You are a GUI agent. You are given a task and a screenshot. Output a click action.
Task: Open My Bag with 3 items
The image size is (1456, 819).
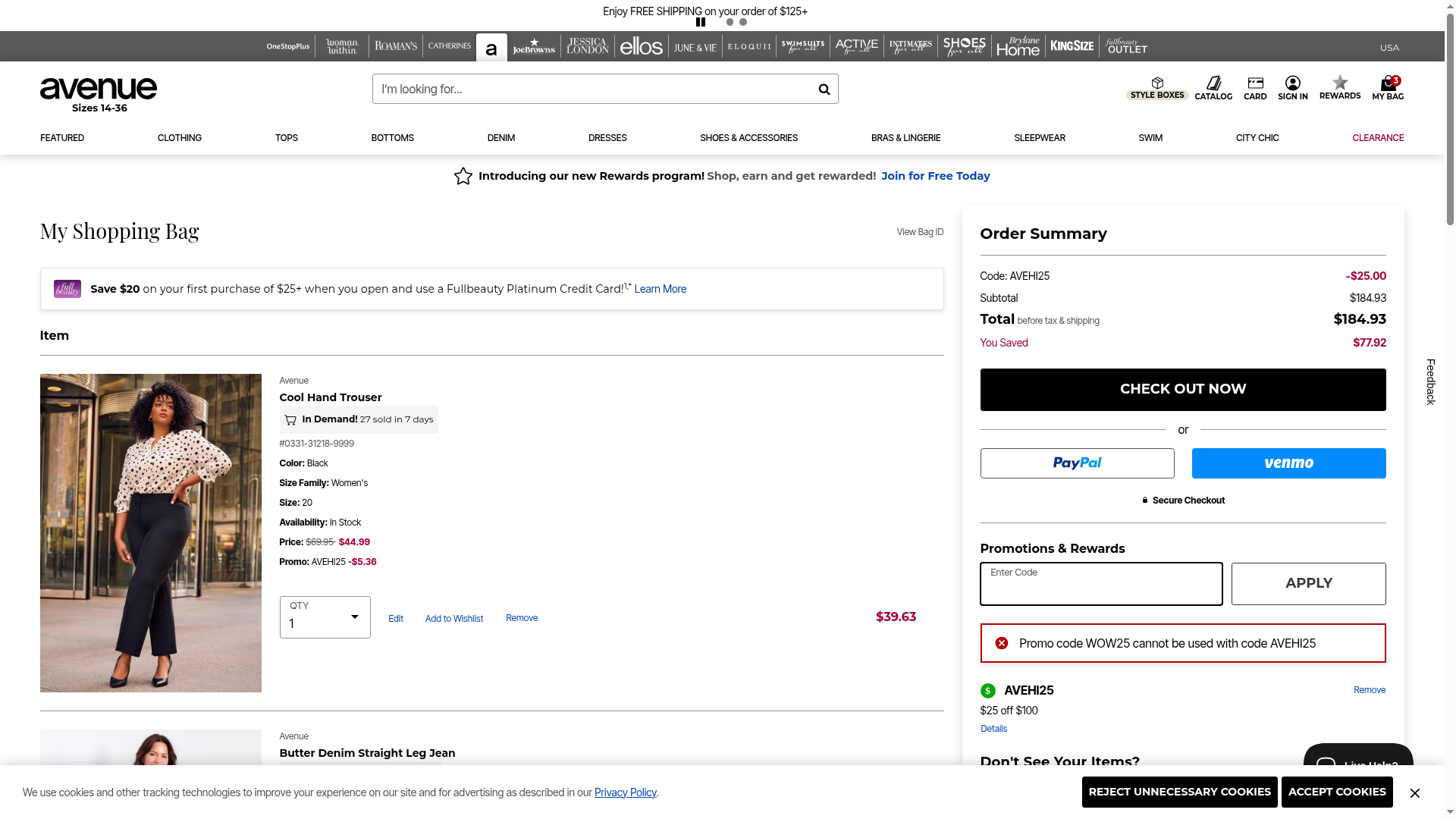point(1388,88)
